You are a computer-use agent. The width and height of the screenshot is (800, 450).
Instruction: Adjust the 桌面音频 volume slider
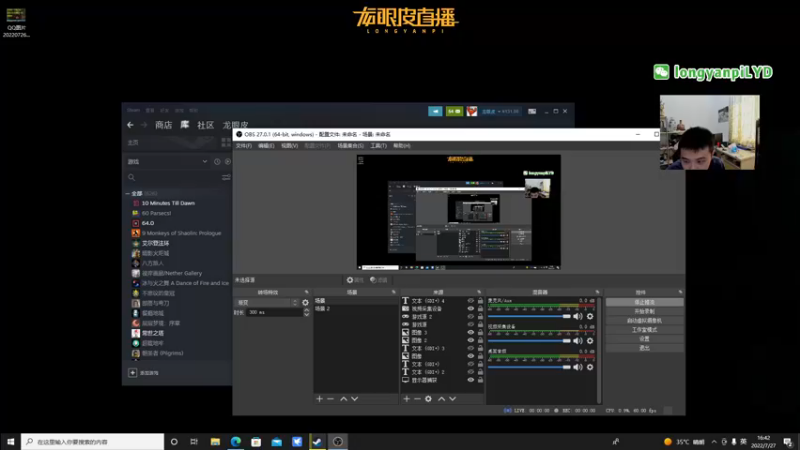(x=530, y=367)
